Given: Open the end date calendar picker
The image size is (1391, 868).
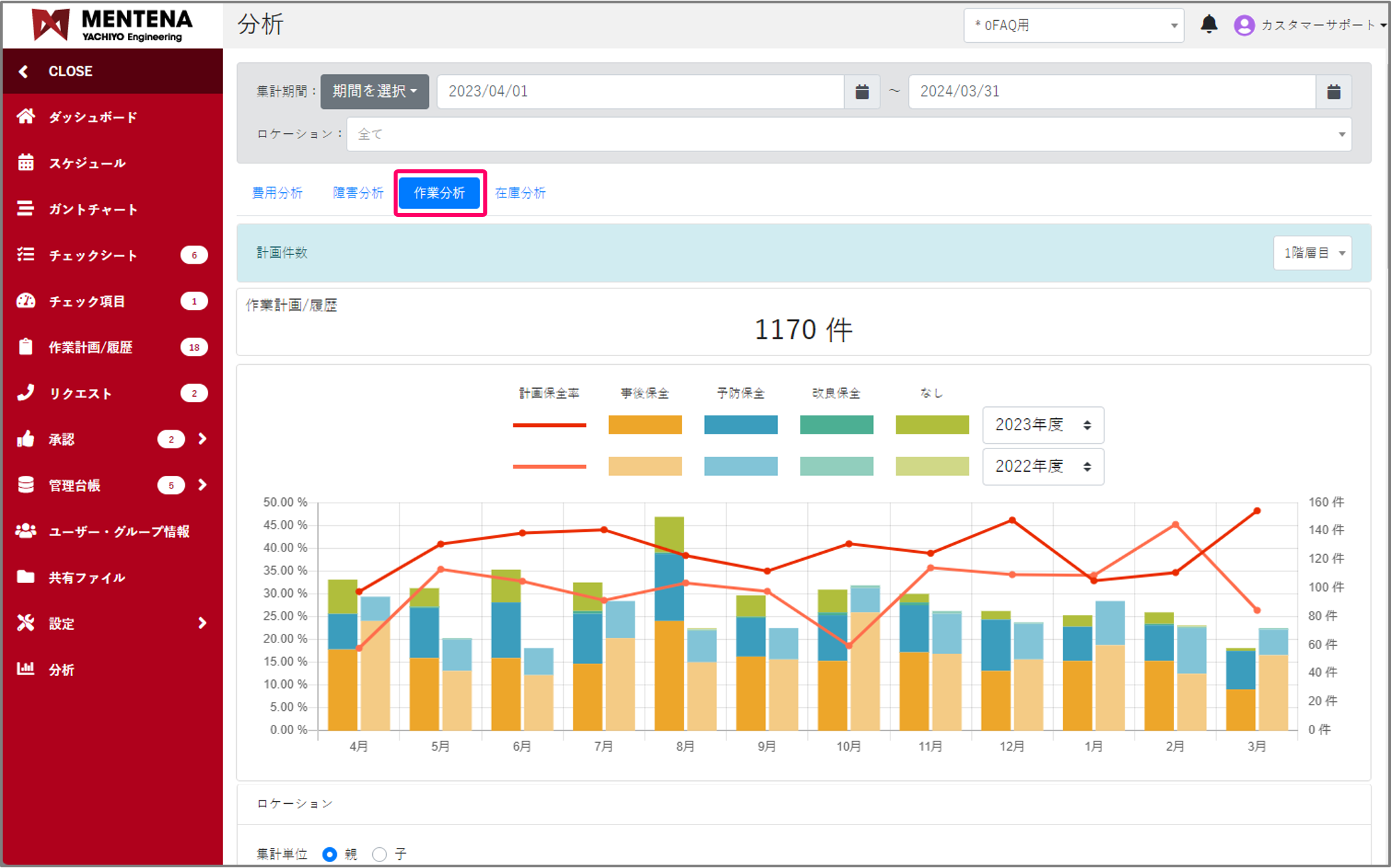Looking at the screenshot, I should tap(1333, 92).
